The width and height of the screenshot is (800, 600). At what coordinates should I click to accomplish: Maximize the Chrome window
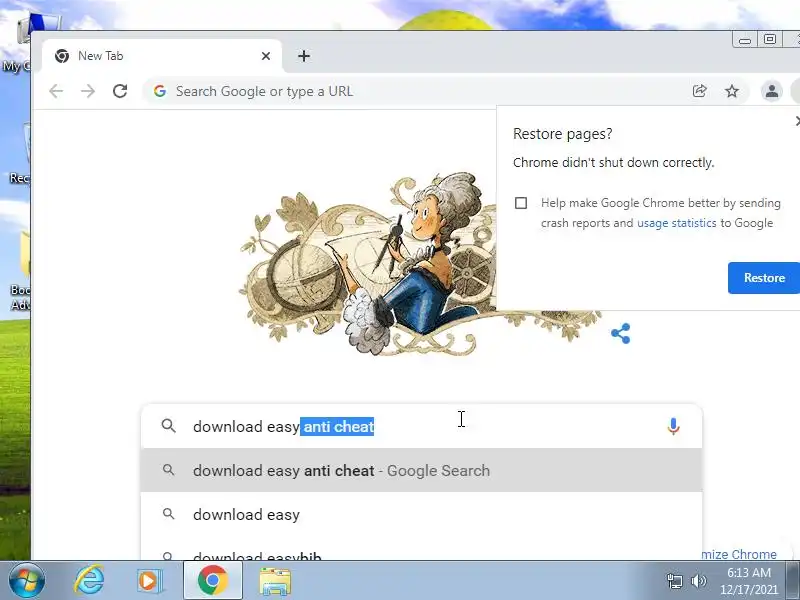click(x=769, y=39)
